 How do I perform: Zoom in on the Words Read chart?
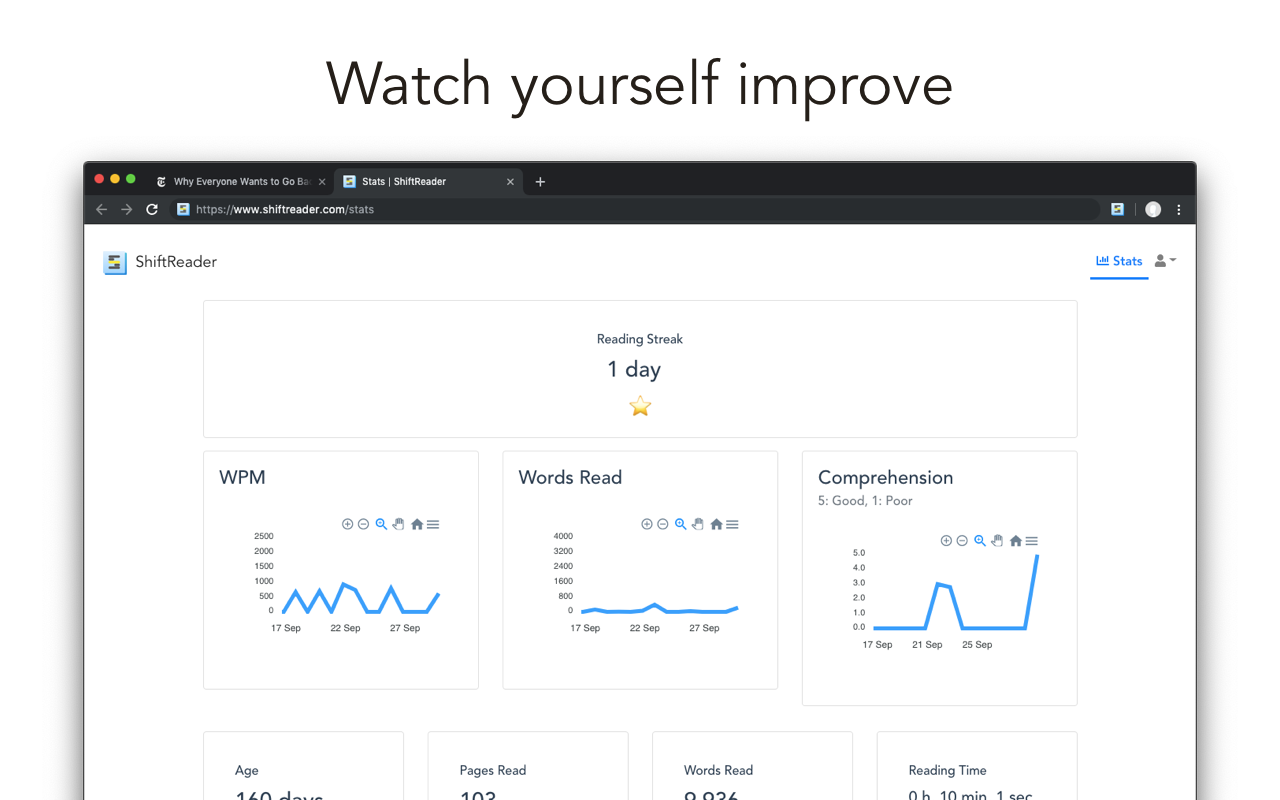pyautogui.click(x=647, y=524)
